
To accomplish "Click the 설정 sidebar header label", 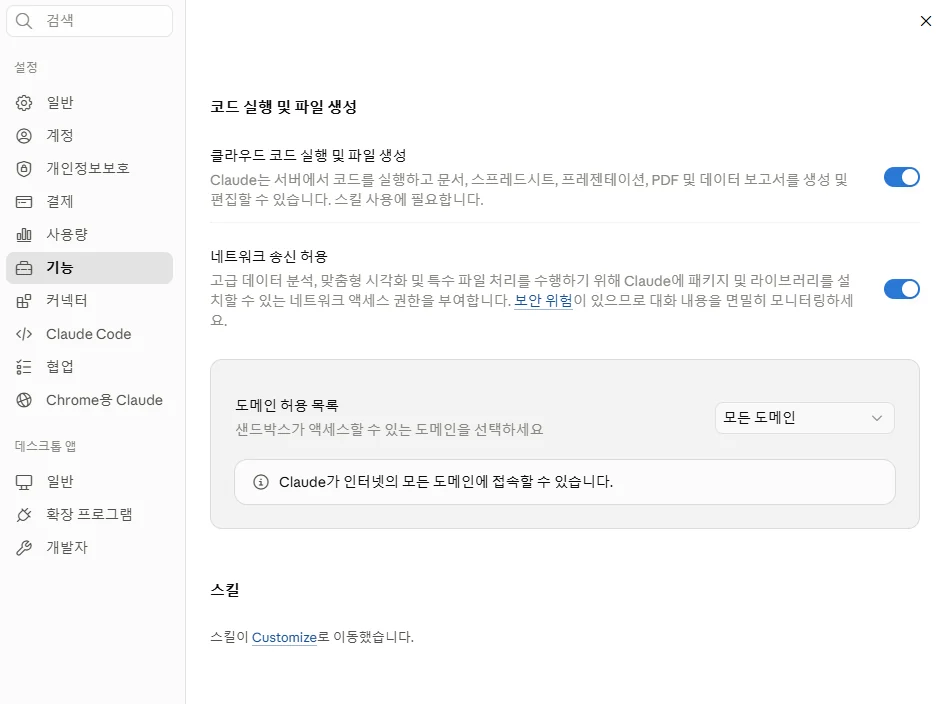I will (26, 67).
